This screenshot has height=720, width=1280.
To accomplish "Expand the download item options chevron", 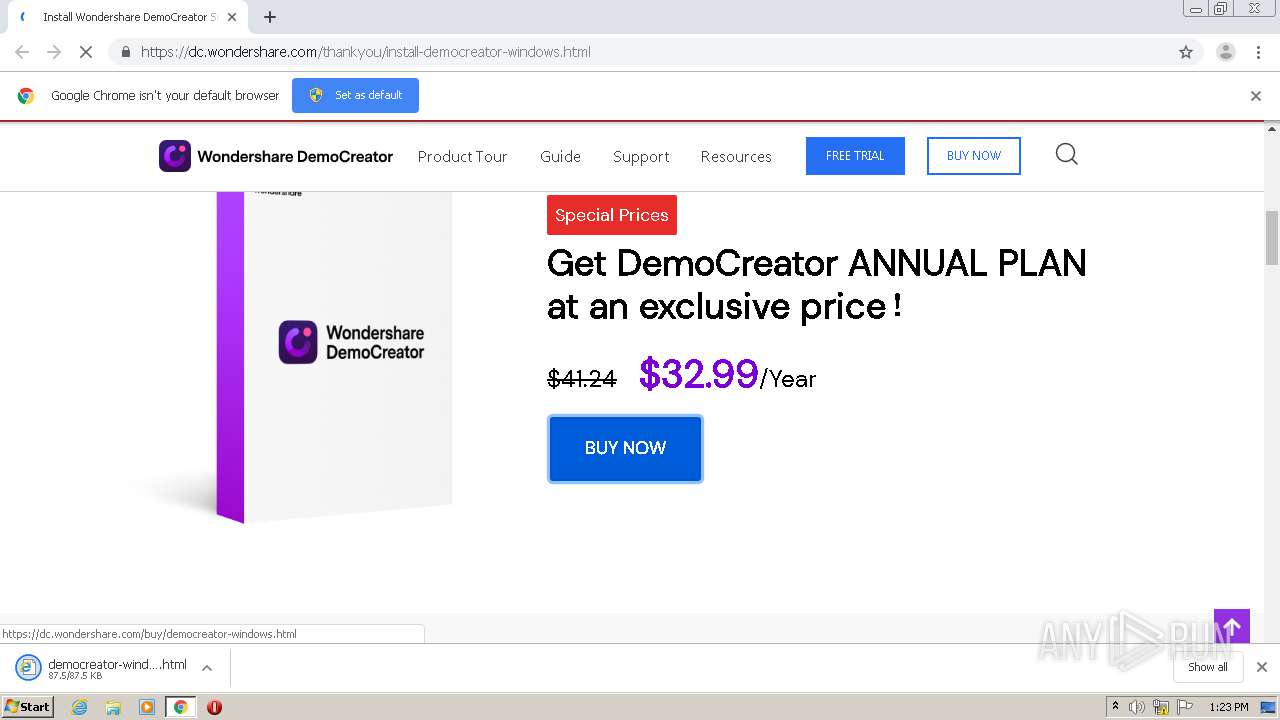I will click(x=207, y=668).
